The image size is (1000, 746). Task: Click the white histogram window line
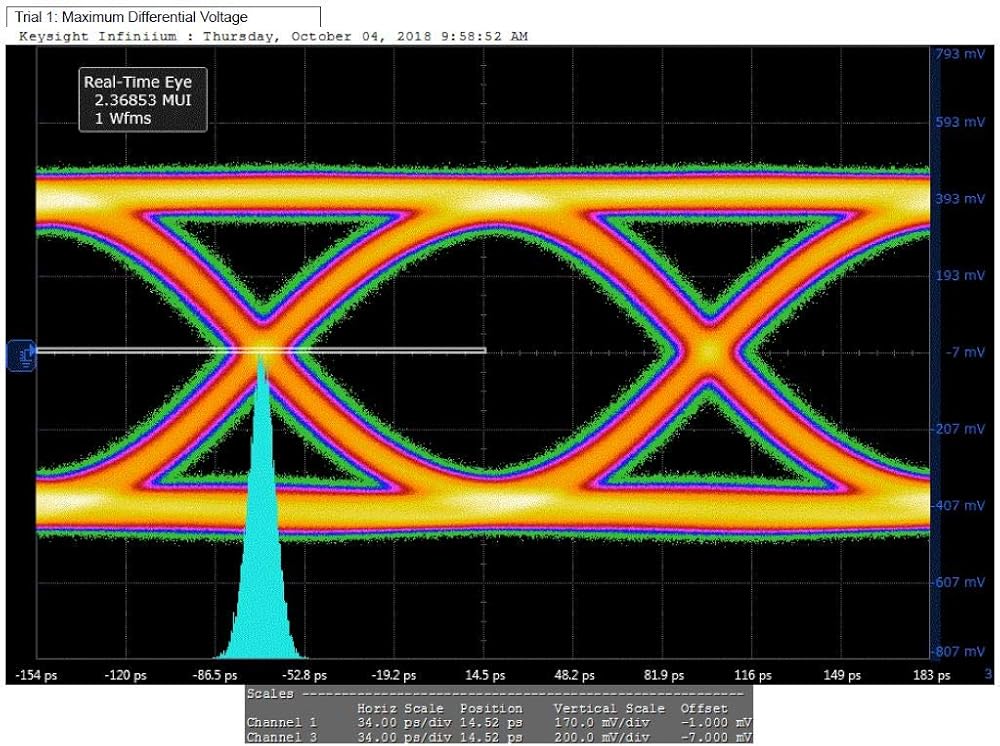(x=380, y=350)
